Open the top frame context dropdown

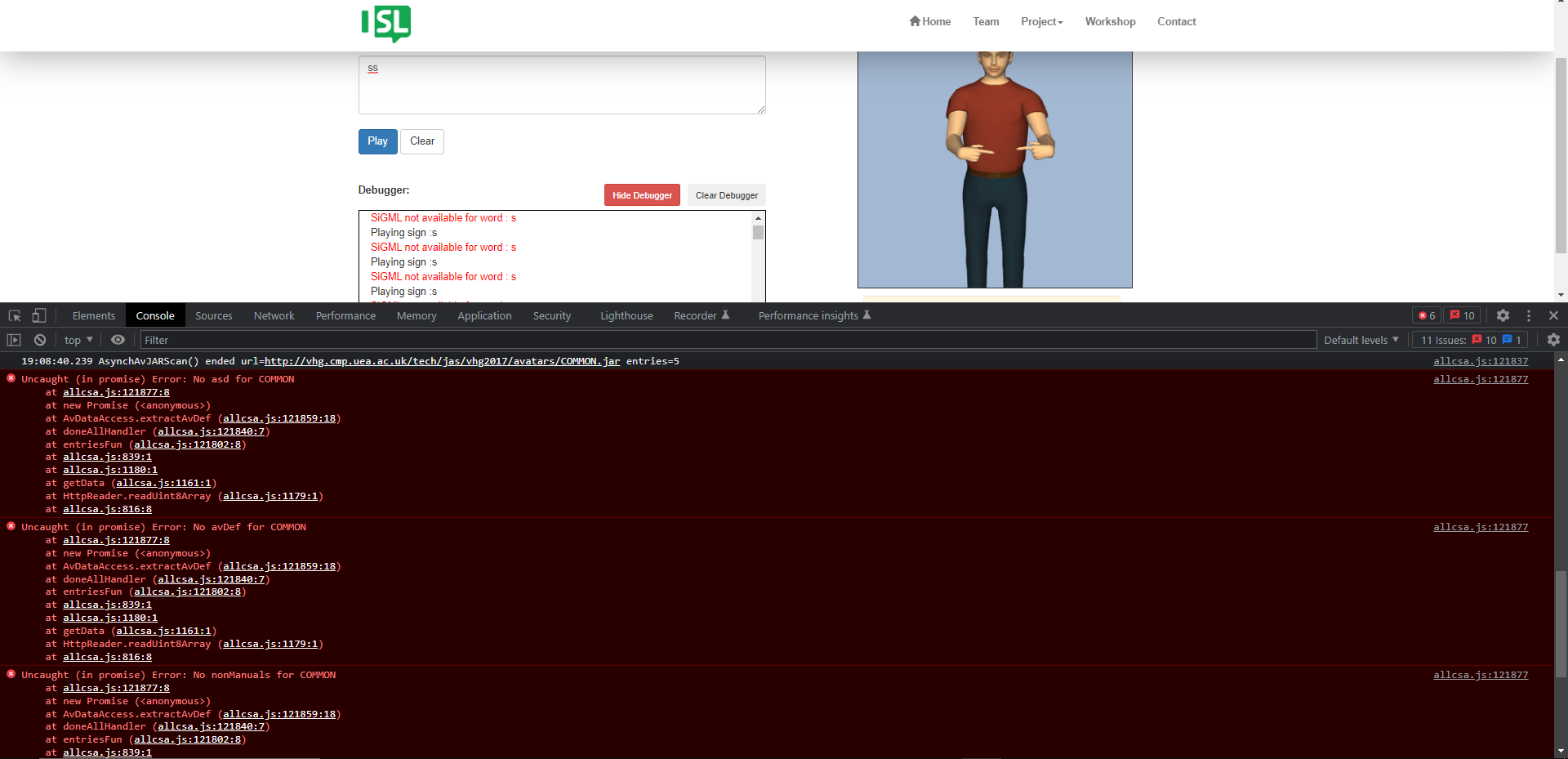pyautogui.click(x=77, y=340)
